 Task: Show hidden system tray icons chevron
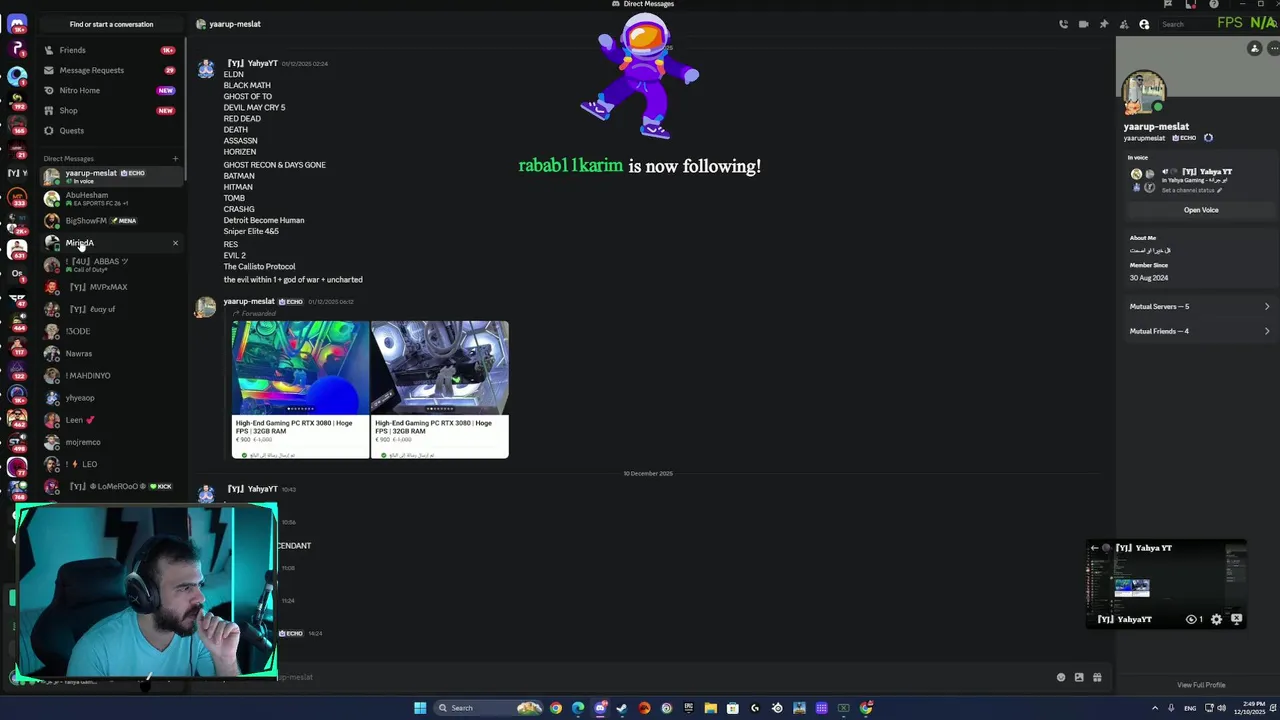(1155, 708)
